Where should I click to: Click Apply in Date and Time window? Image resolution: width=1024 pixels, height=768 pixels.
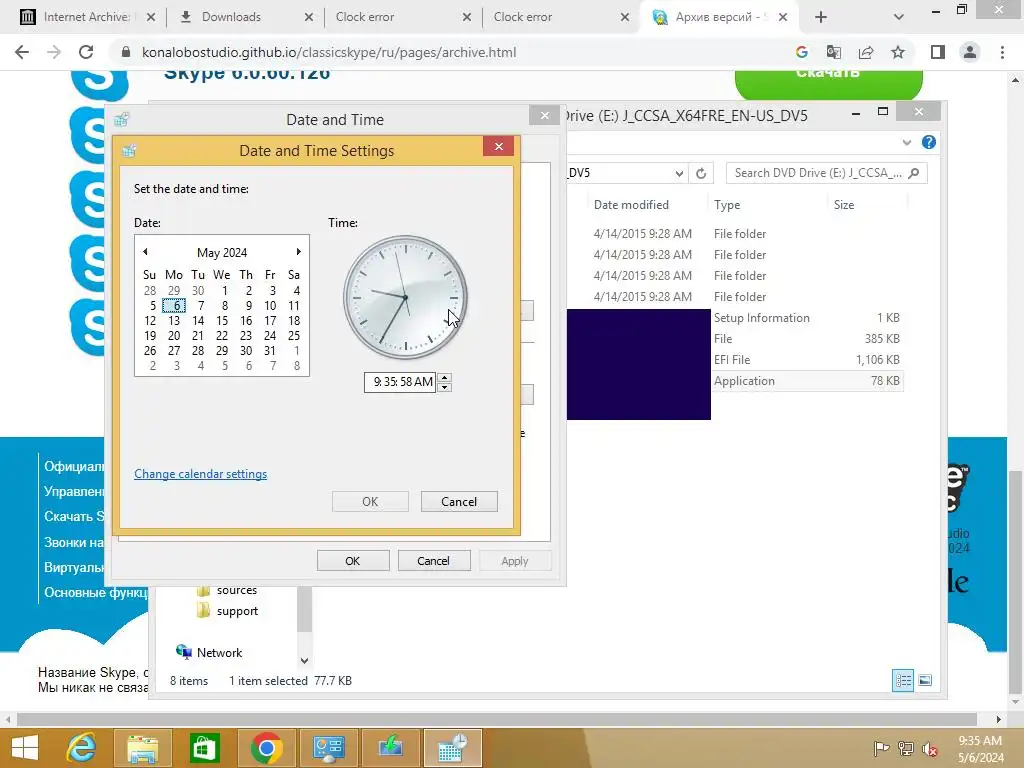point(515,561)
